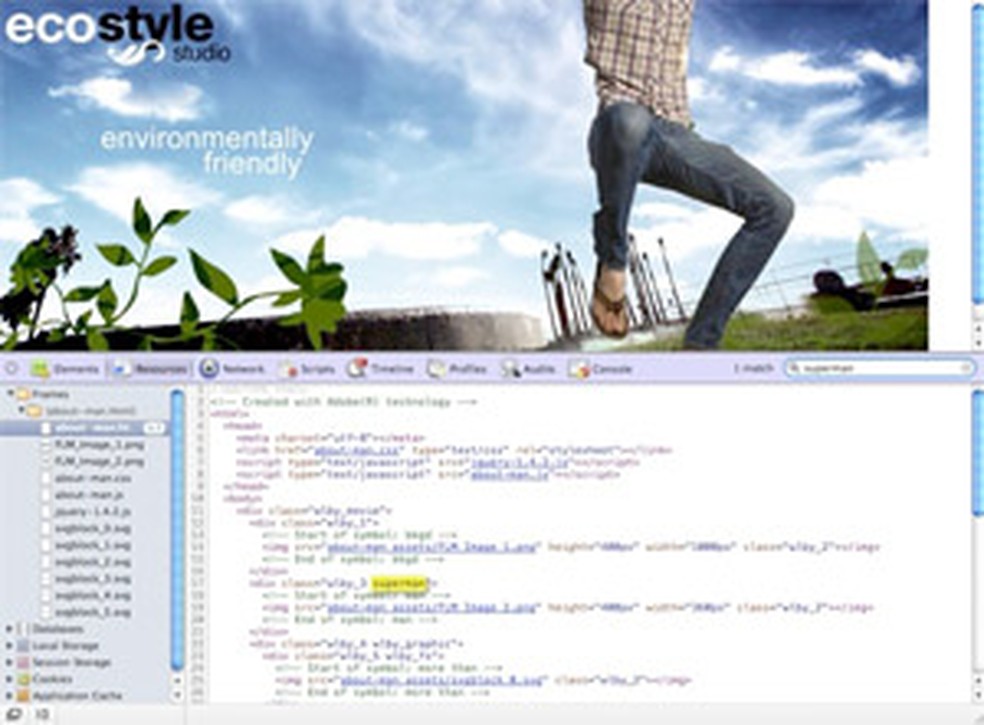Click the Databases icon in the sidebar
The image size is (984, 725).
(23, 628)
